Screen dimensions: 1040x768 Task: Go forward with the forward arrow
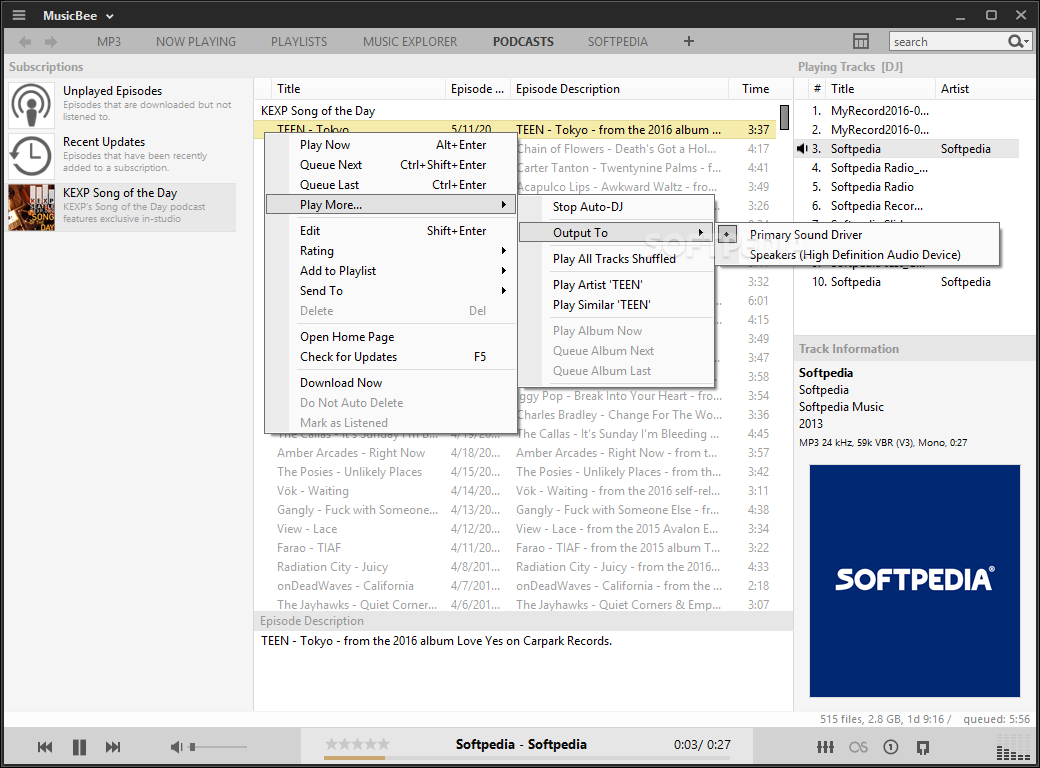click(50, 42)
